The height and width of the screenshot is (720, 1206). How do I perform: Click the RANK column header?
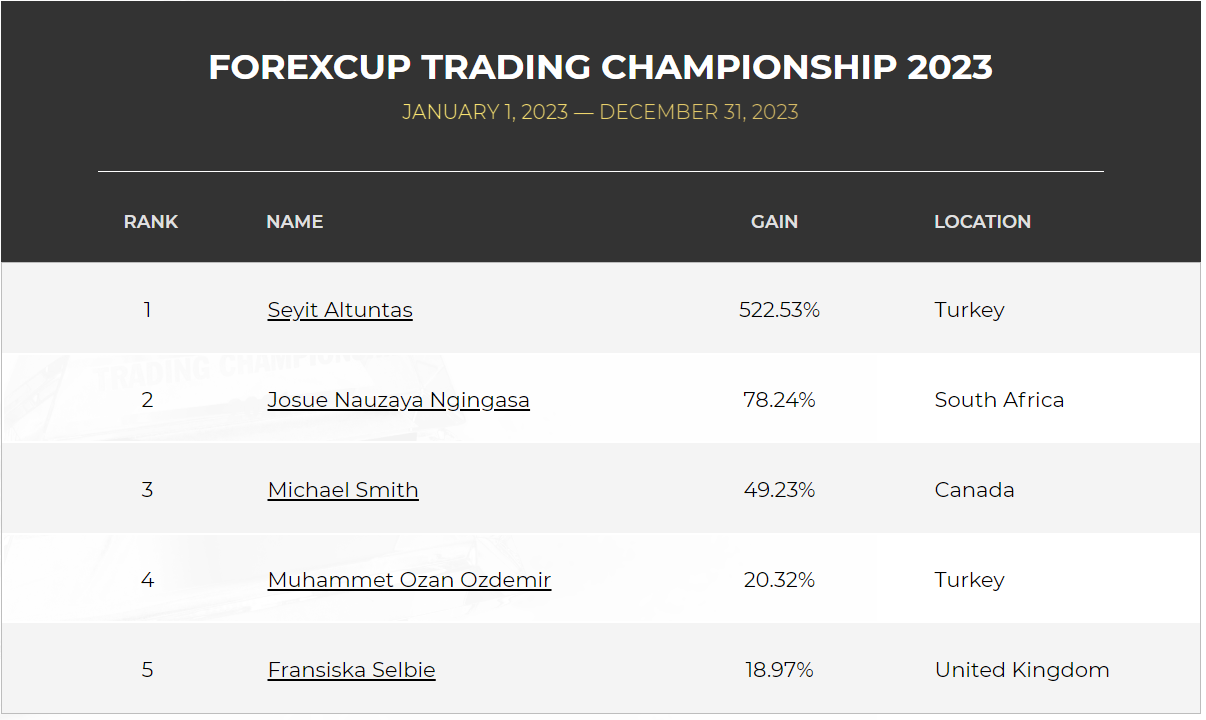[151, 222]
